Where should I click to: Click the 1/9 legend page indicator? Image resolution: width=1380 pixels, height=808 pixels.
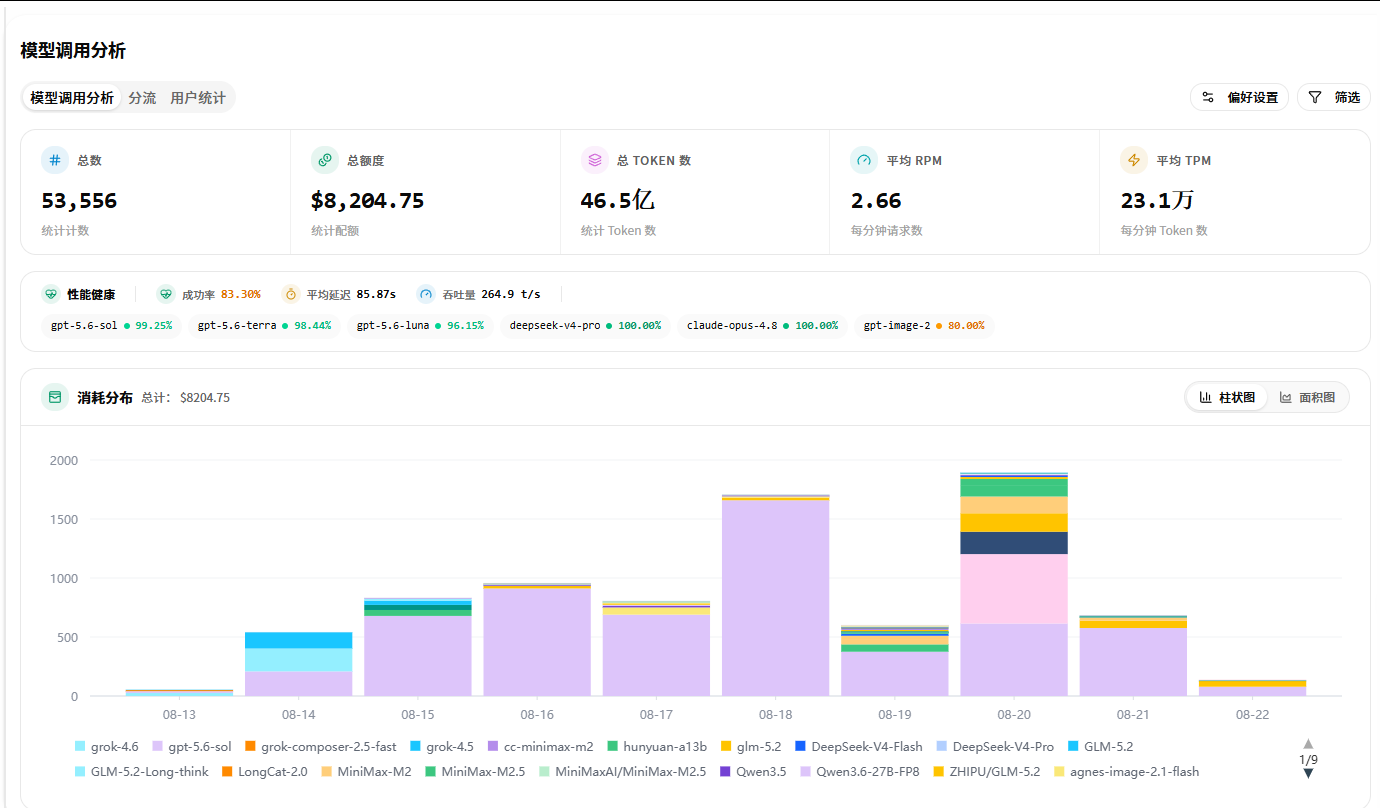(x=1308, y=759)
